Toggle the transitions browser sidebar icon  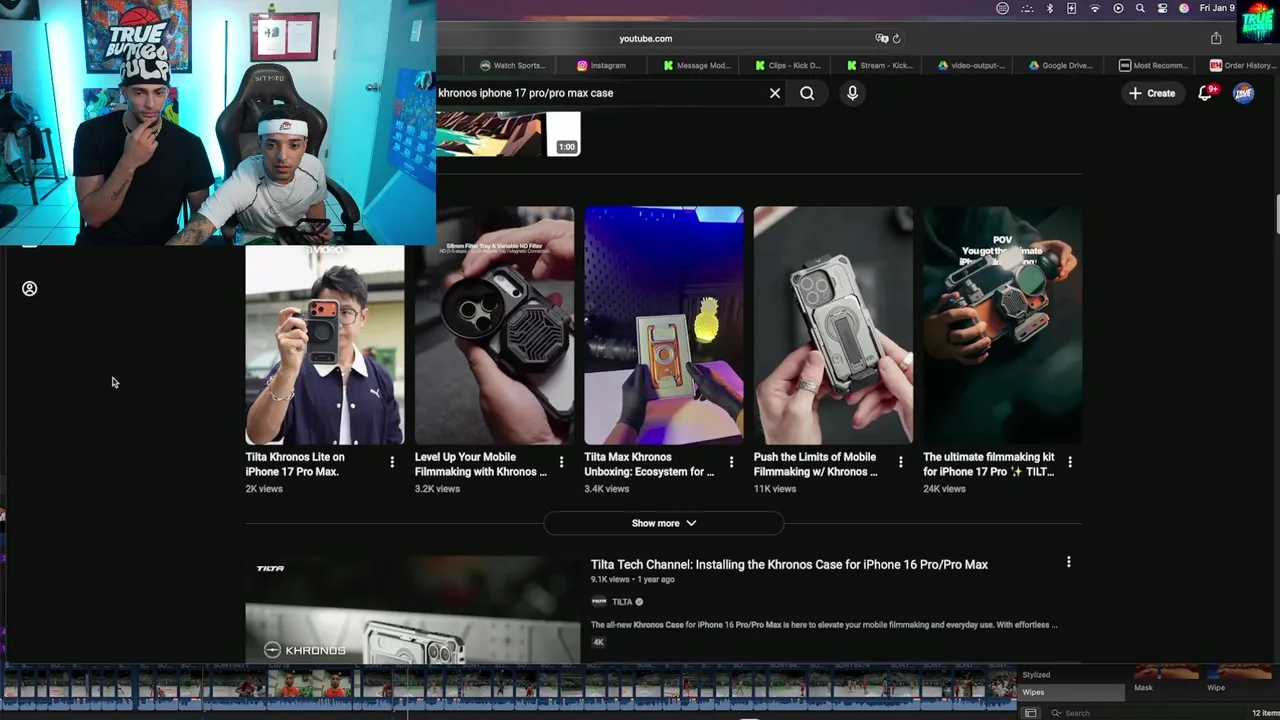pos(1030,713)
